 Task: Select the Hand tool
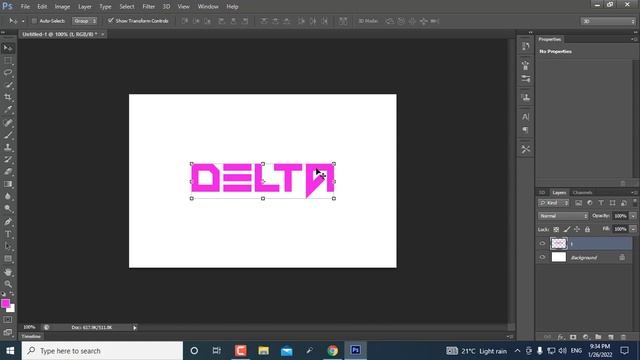(8, 272)
